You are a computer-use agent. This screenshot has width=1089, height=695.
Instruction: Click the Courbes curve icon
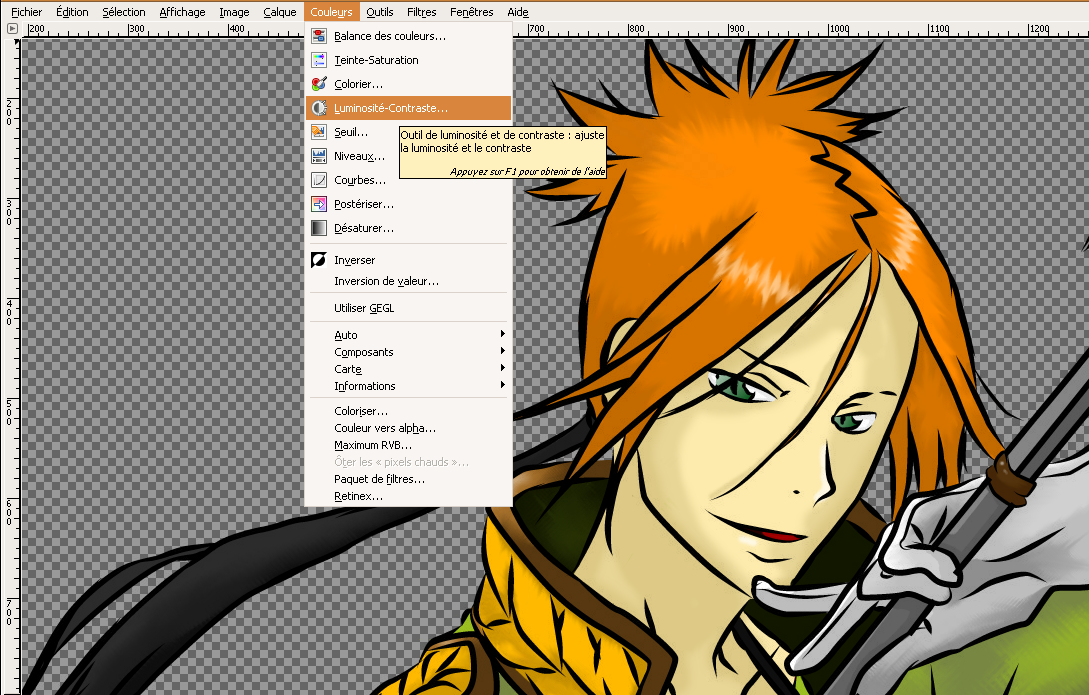(x=319, y=180)
